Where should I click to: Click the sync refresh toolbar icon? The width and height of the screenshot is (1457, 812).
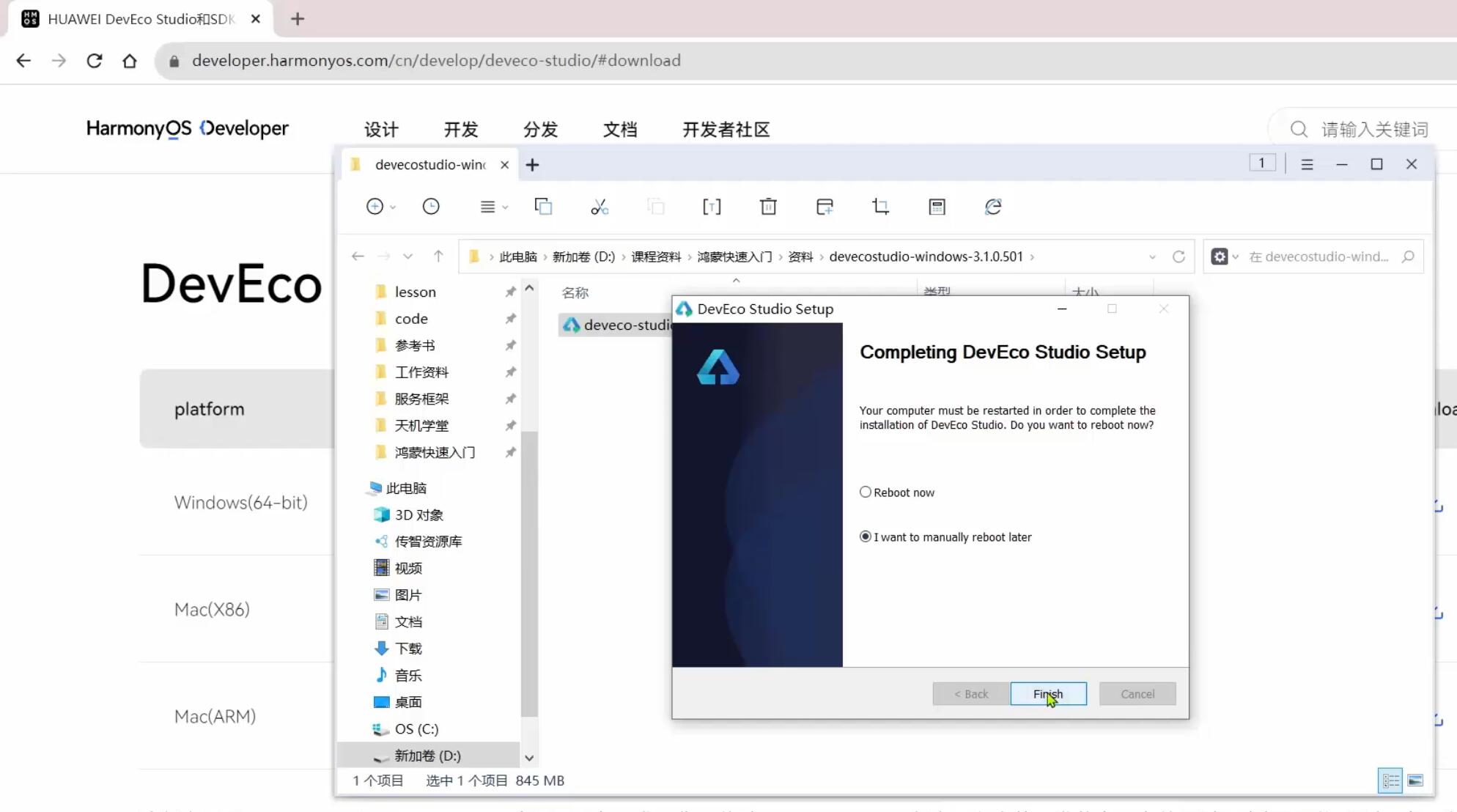tap(993, 207)
